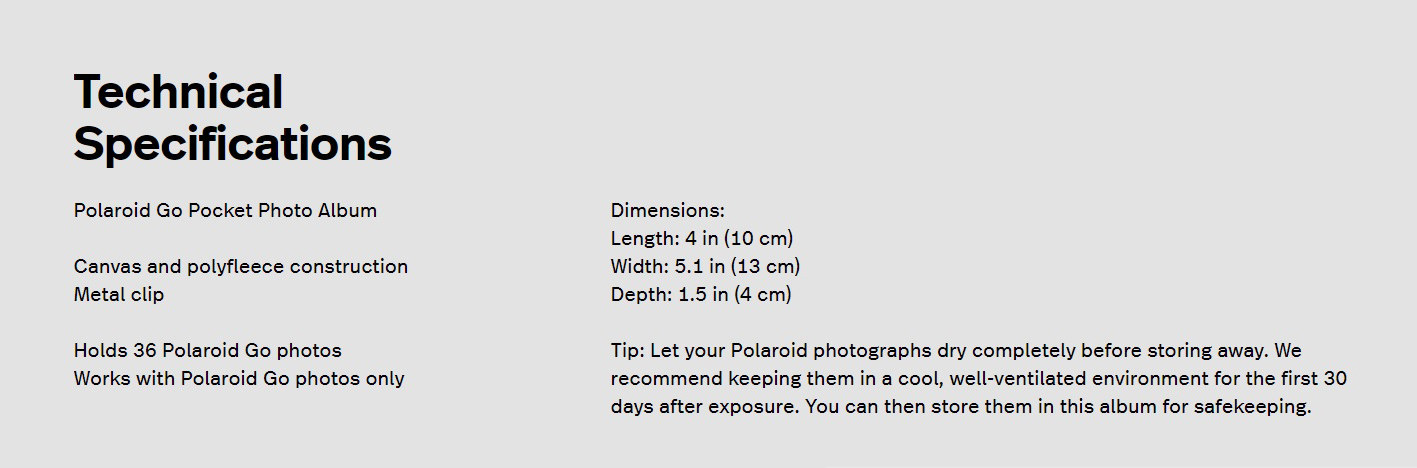Click the word "completely" in the tip
Image resolution: width=1417 pixels, height=468 pixels.
[1023, 351]
